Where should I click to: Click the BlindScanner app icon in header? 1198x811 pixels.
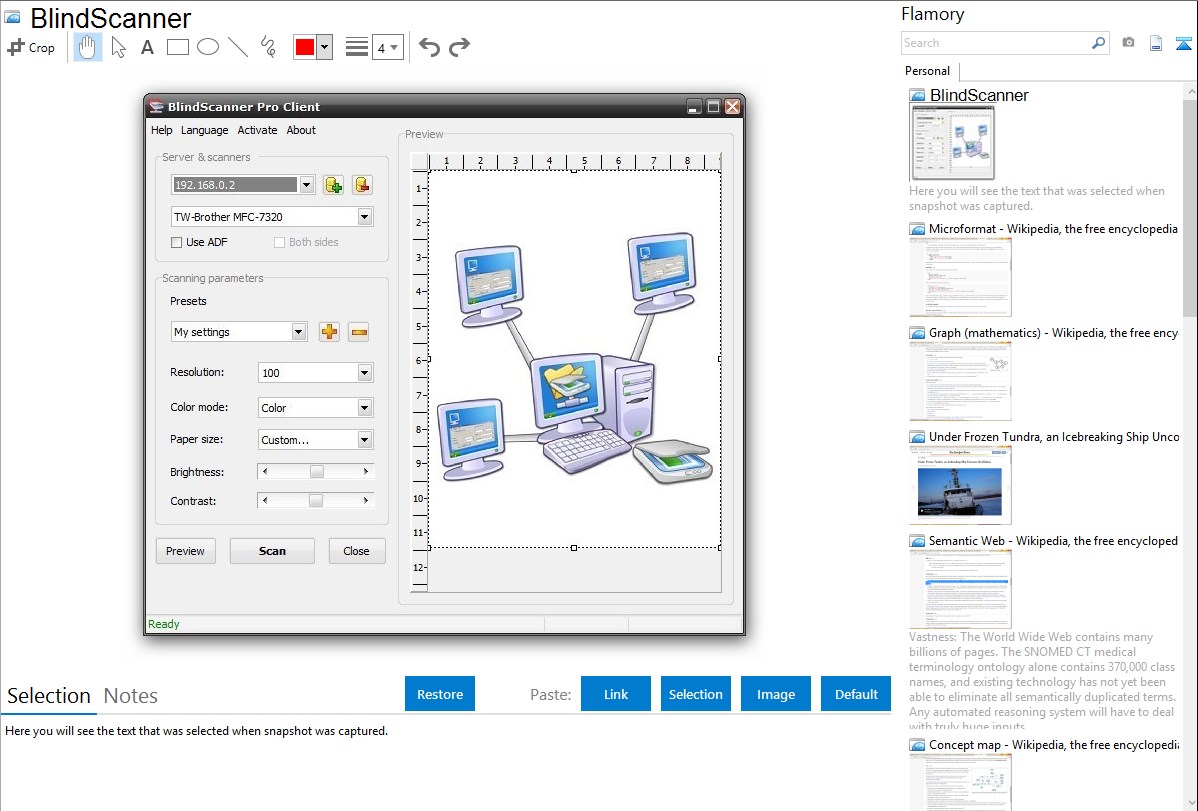(x=12, y=17)
